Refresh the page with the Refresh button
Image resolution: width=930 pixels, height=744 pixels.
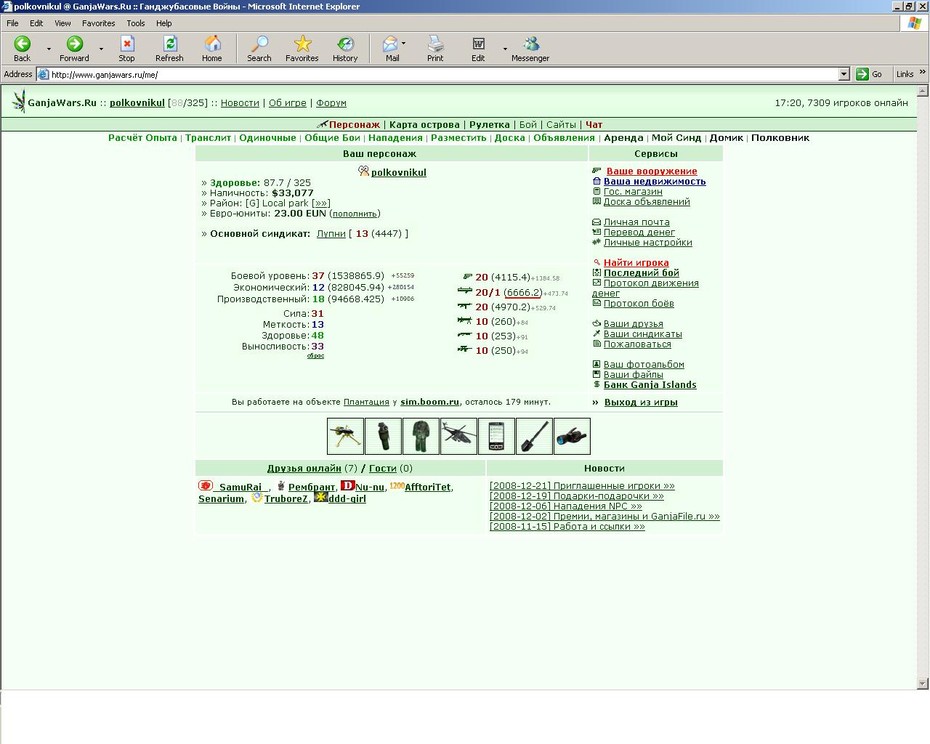[169, 49]
